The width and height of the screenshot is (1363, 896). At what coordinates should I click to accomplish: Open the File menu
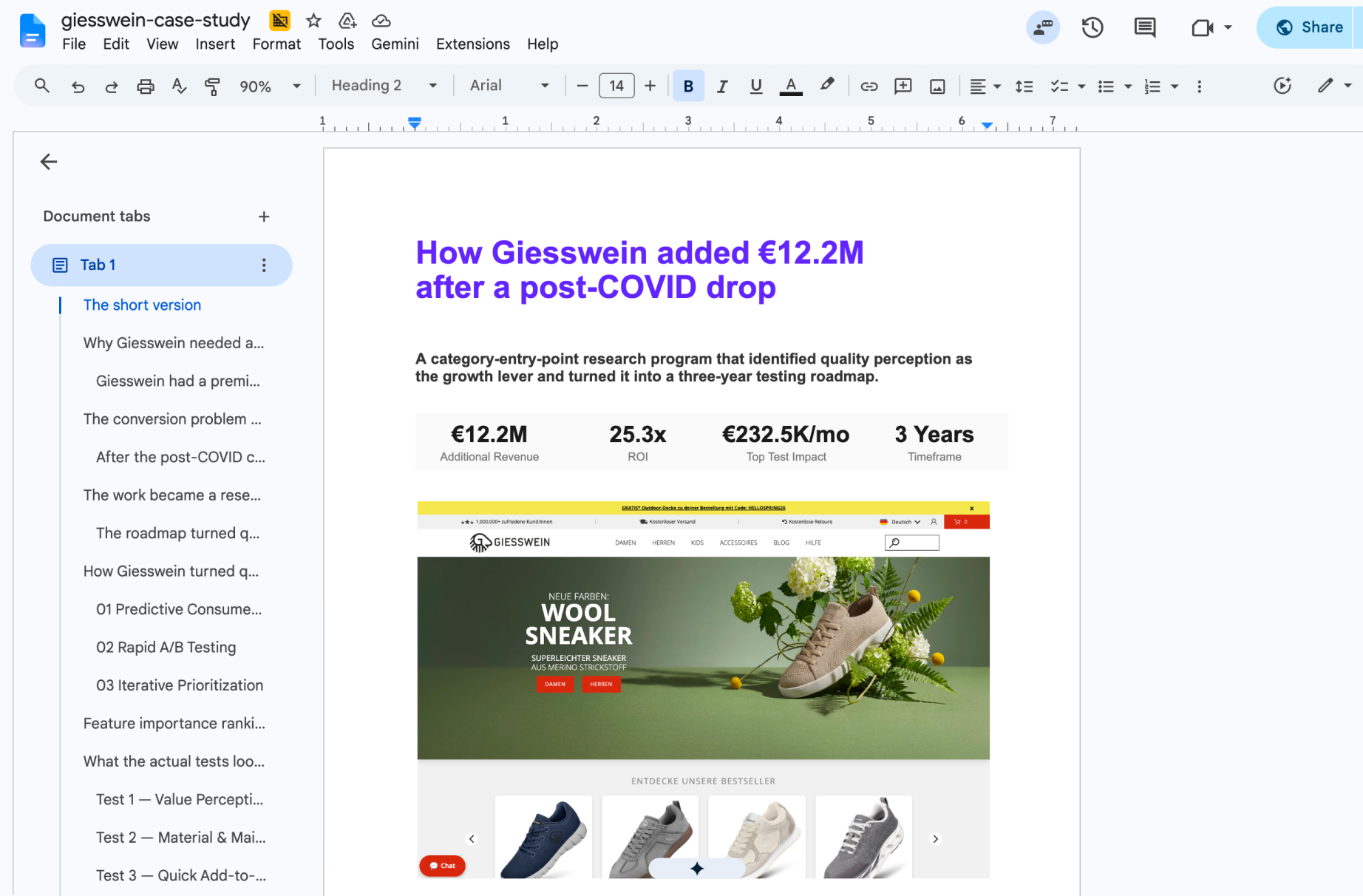tap(74, 44)
